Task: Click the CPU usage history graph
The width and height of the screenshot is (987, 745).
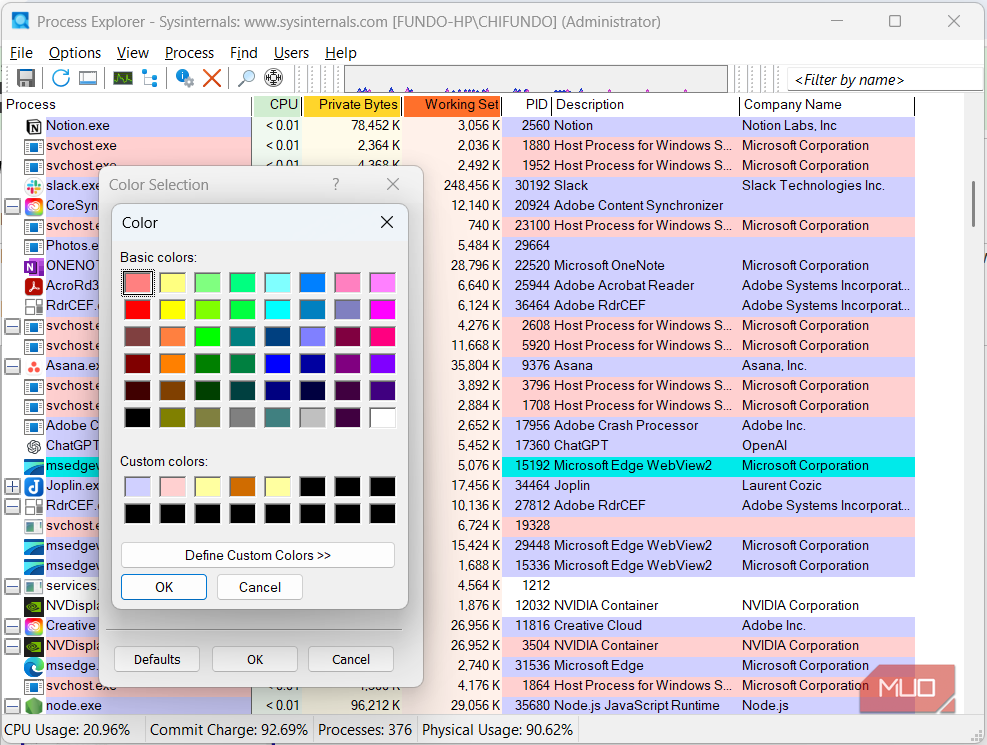Action: 536,79
